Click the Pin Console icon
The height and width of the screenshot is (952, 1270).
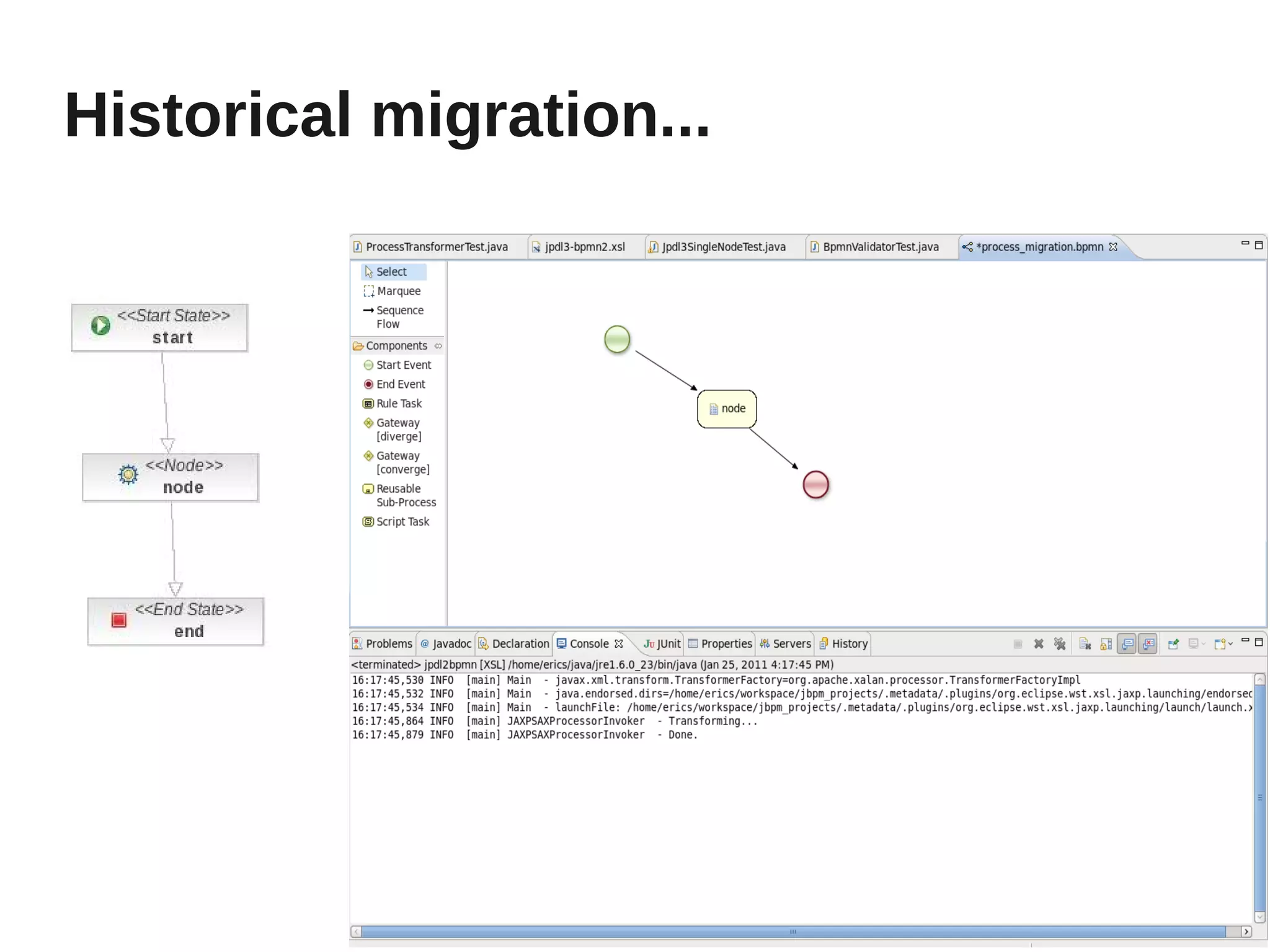(x=1173, y=644)
